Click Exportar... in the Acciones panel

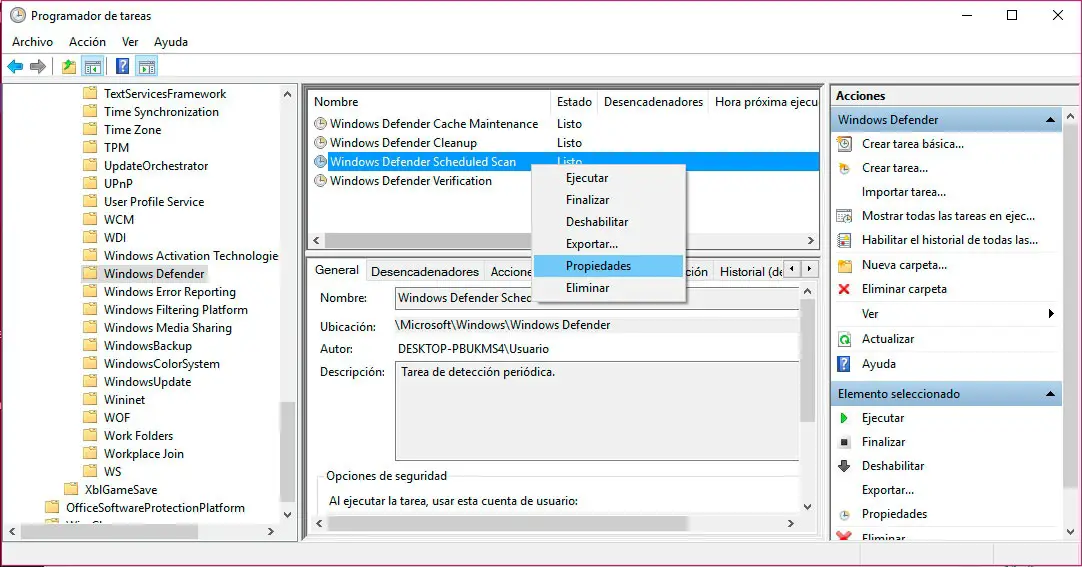pyautogui.click(x=888, y=490)
